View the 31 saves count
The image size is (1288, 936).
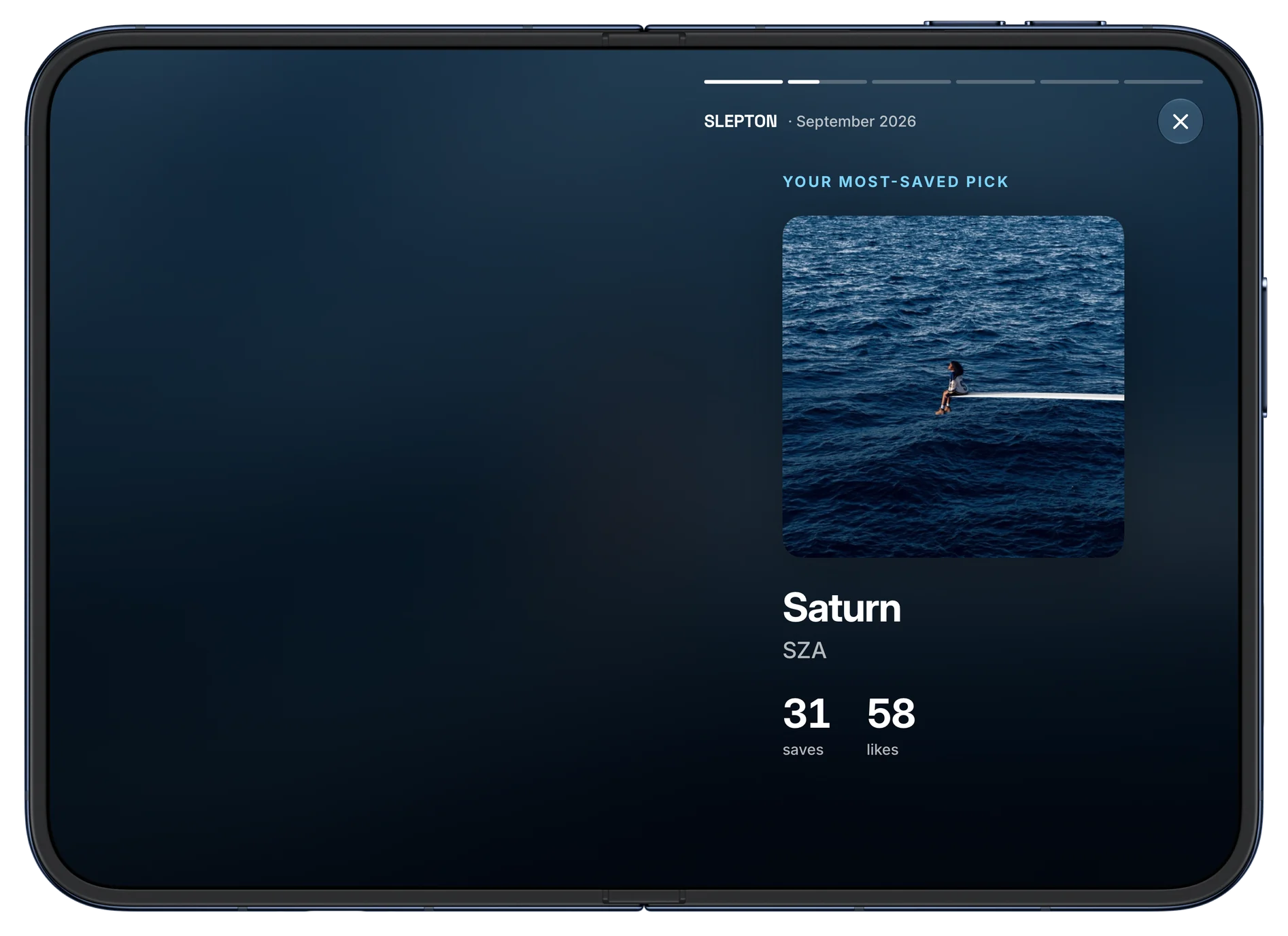807,713
